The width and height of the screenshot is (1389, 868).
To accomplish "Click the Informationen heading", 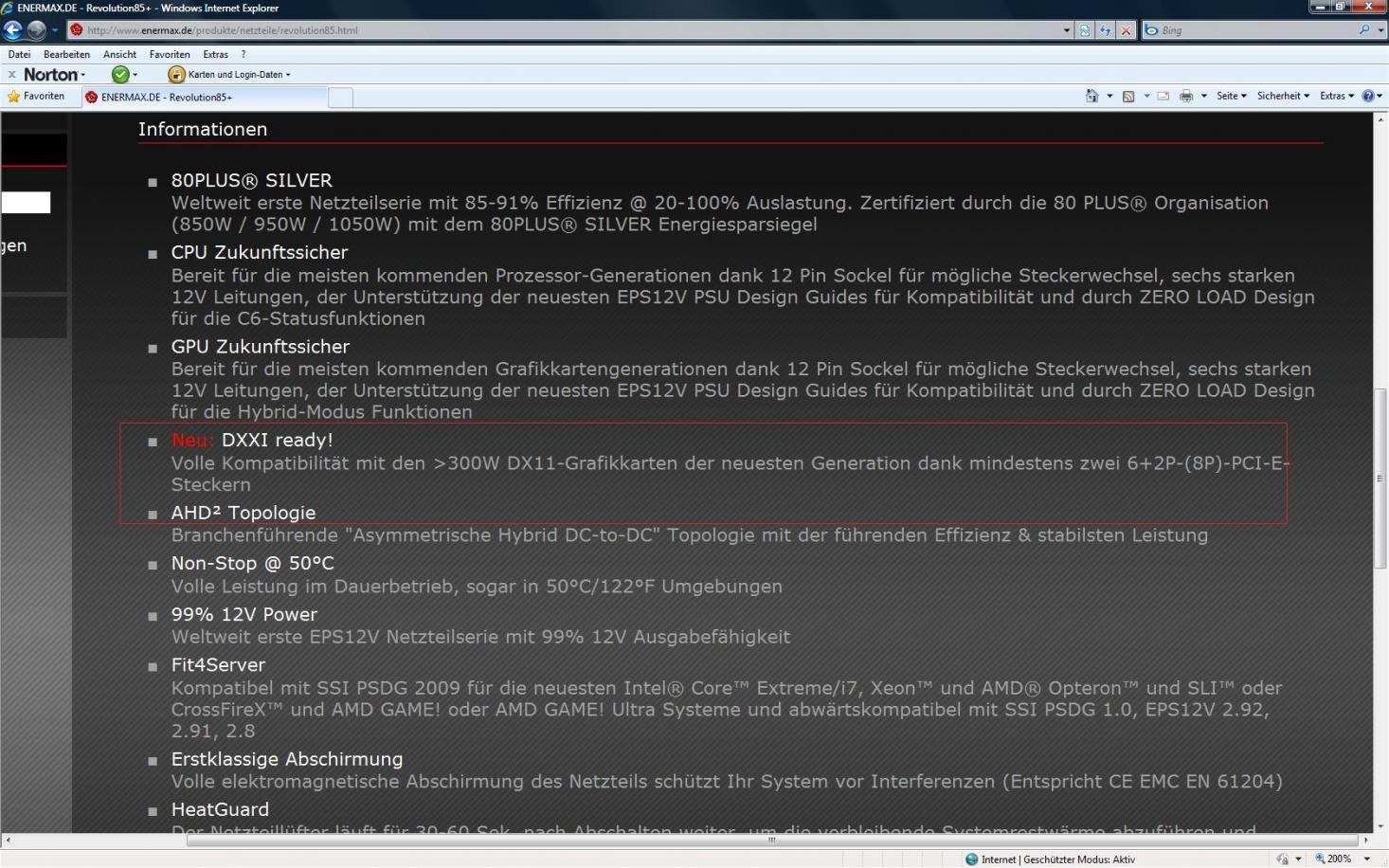I will coord(203,129).
